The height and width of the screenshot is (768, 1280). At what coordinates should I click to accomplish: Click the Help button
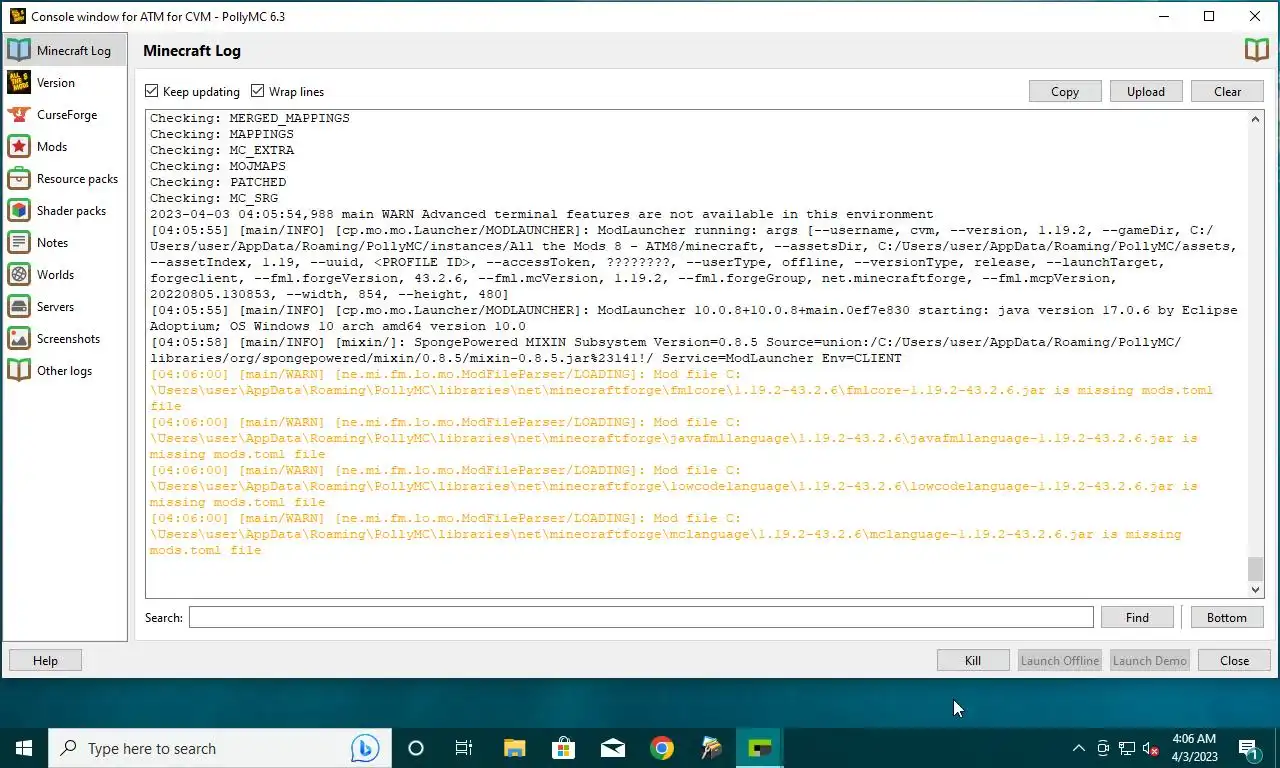pos(45,660)
